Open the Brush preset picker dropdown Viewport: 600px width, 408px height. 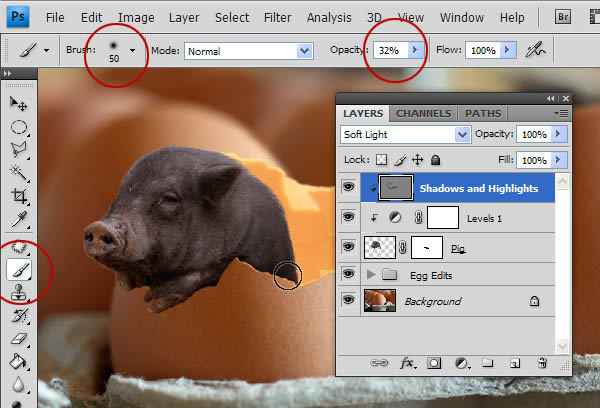pos(132,50)
